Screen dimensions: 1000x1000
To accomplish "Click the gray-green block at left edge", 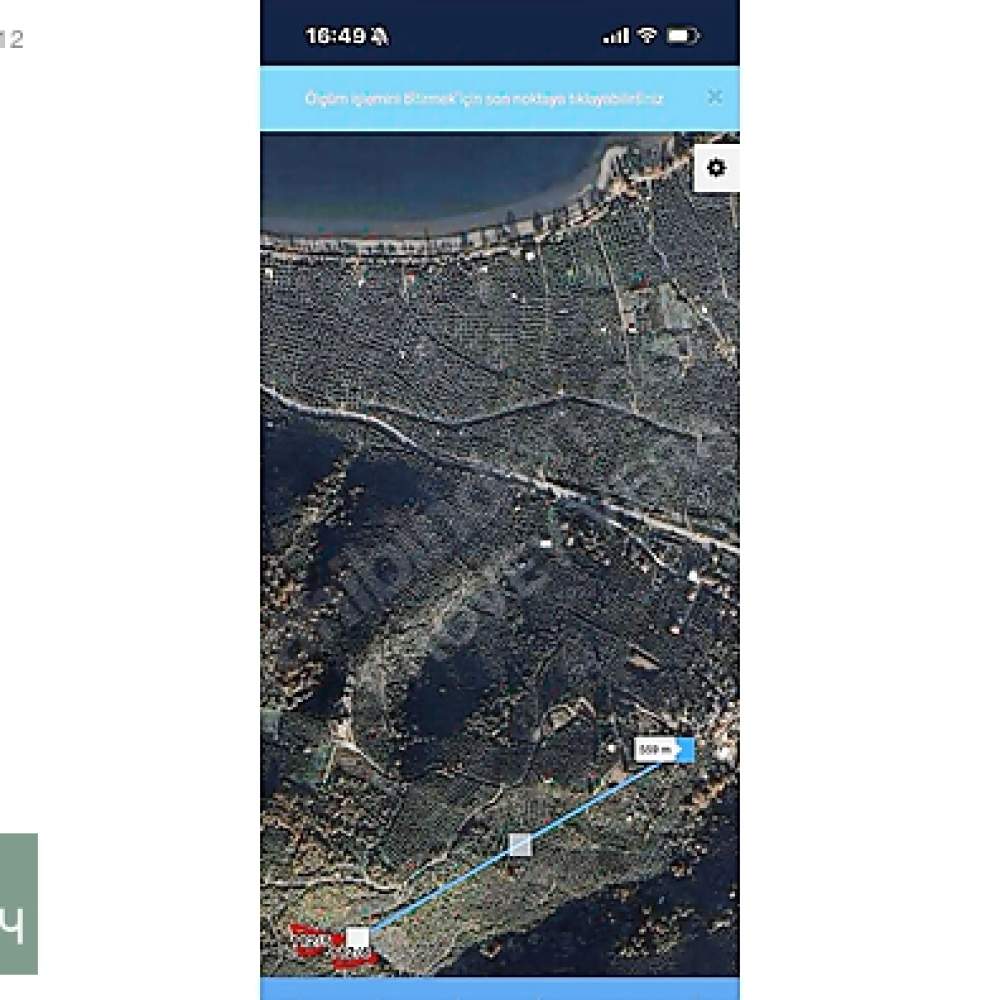I will click(x=18, y=904).
